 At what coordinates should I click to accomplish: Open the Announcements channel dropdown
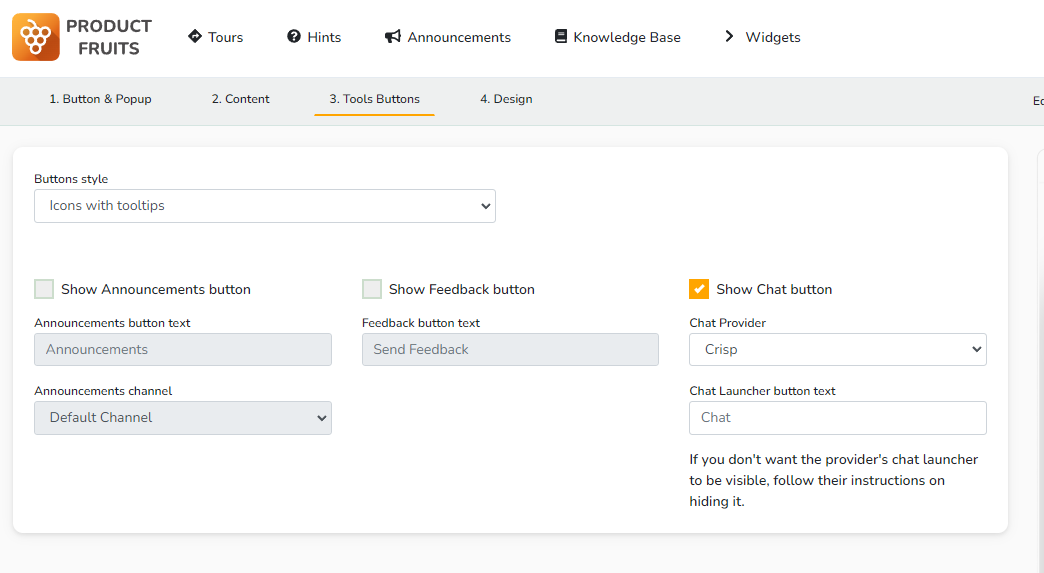(x=183, y=418)
